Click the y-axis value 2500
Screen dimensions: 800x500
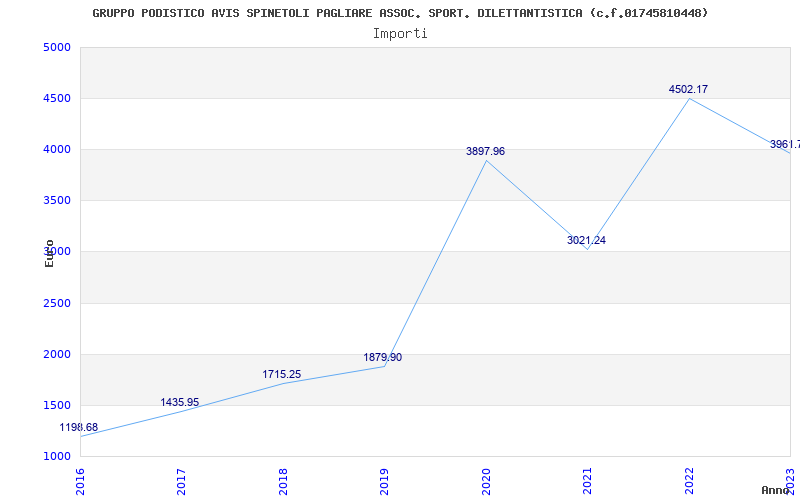pos(57,304)
